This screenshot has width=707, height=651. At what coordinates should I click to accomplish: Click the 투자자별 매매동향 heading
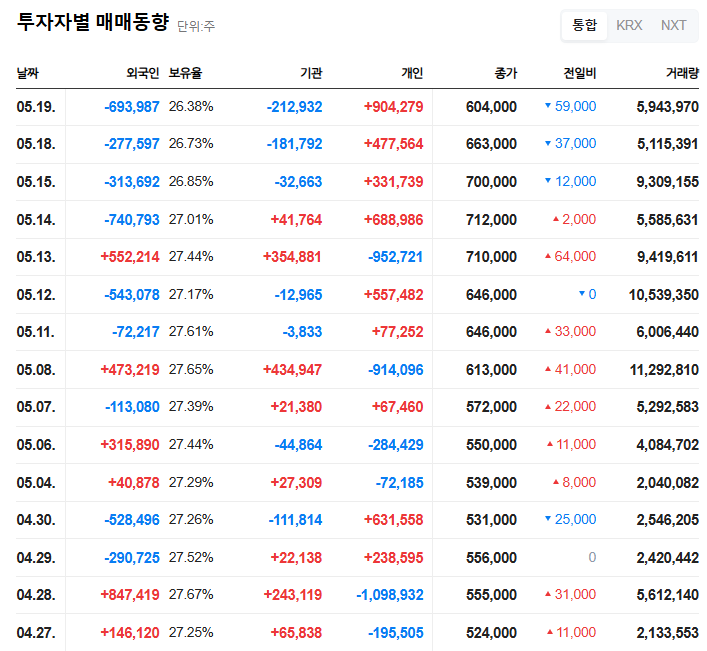(93, 22)
